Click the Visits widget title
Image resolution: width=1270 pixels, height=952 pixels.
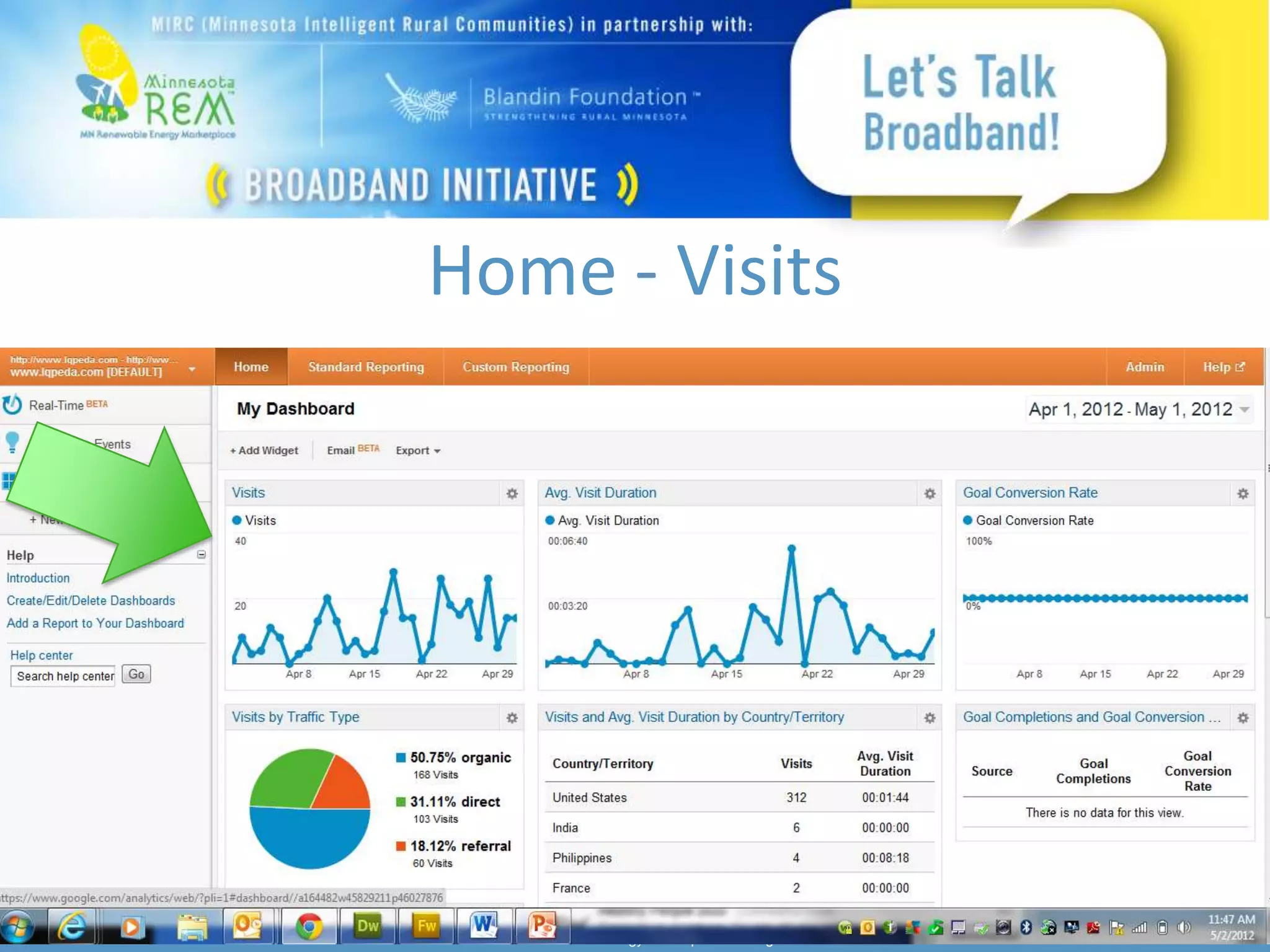coord(248,493)
